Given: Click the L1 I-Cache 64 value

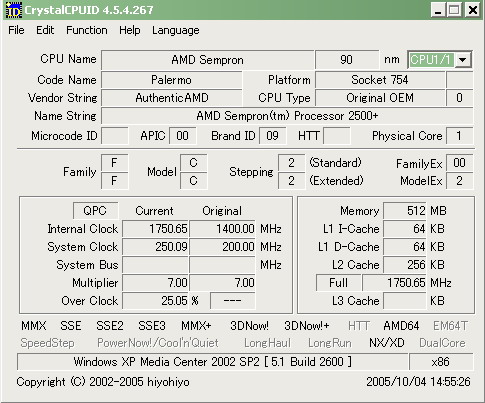Looking at the screenshot, I should pyautogui.click(x=405, y=229).
